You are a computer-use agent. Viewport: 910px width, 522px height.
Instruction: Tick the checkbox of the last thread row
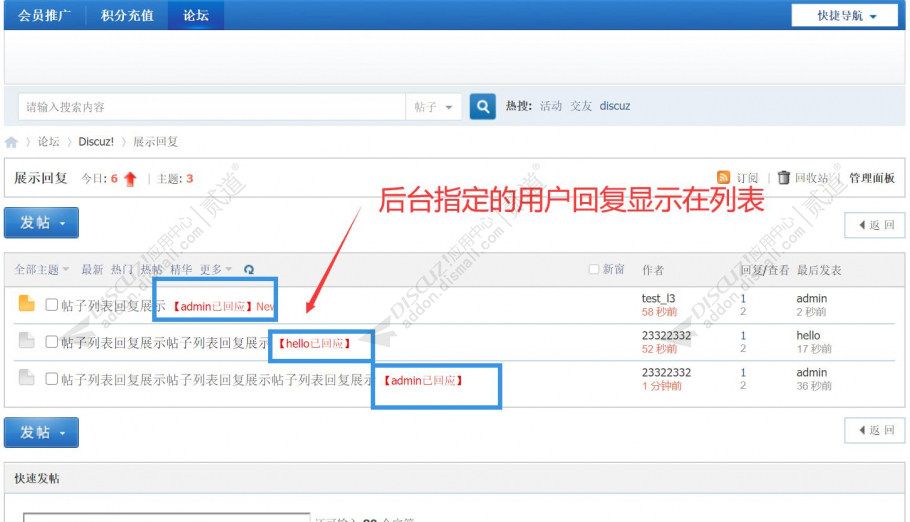point(52,379)
